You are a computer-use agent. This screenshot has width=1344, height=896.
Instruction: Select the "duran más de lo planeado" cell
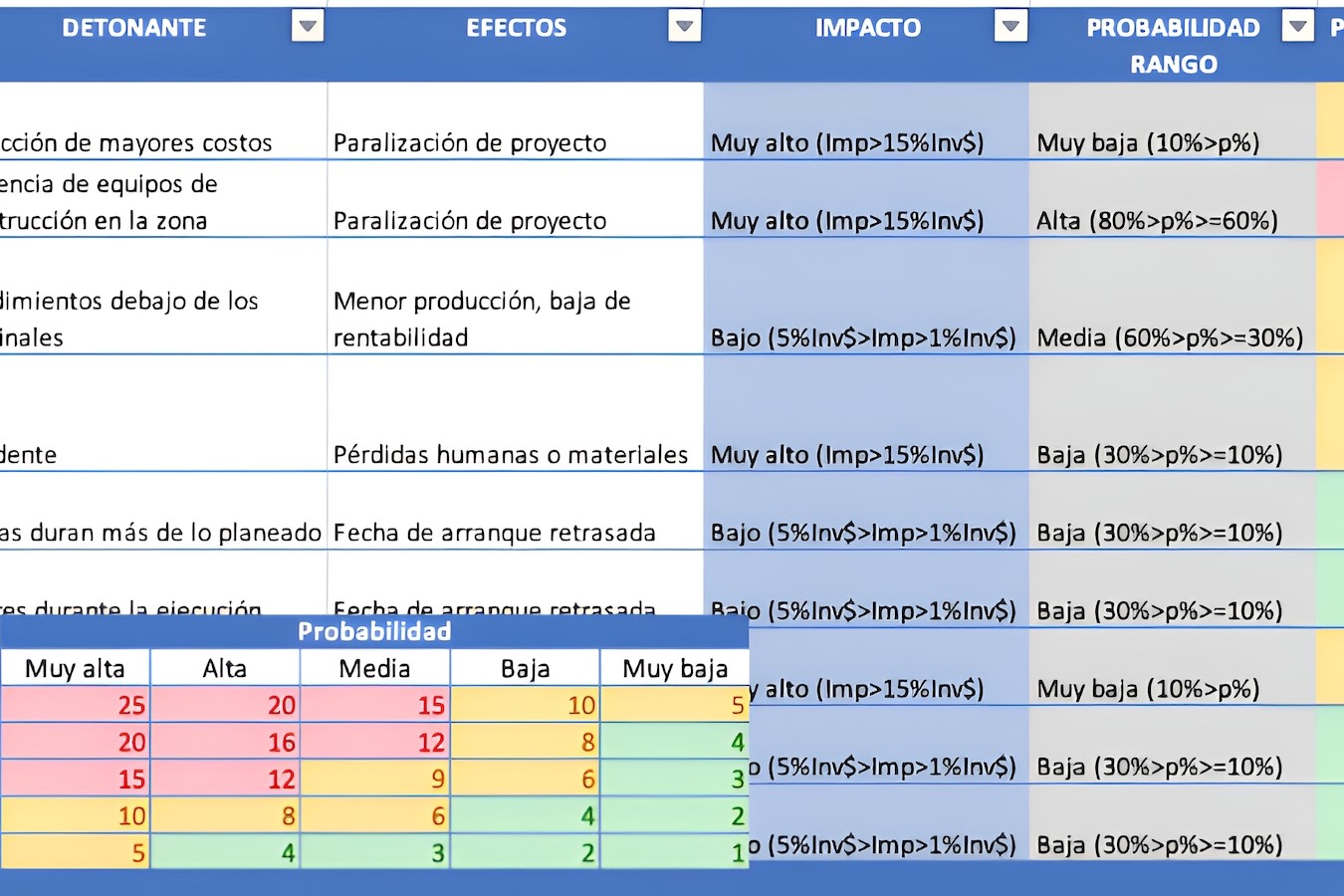click(x=161, y=533)
